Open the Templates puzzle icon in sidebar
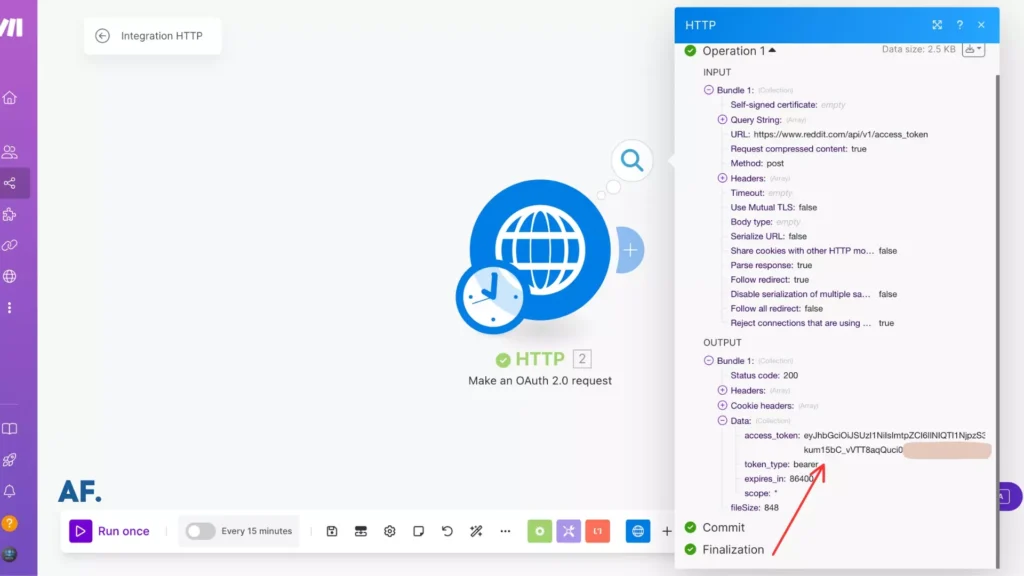Screen dimensions: 1024x576 click(x=10, y=214)
